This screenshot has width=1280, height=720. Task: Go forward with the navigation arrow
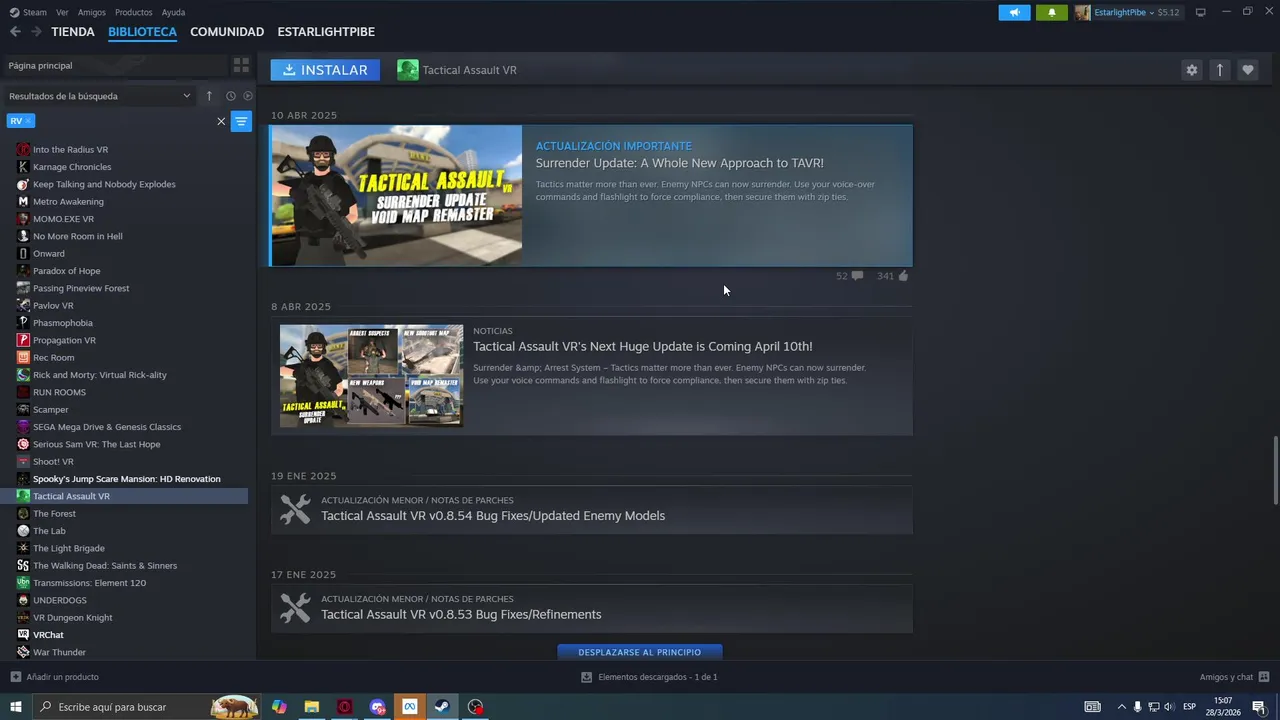pos(36,32)
